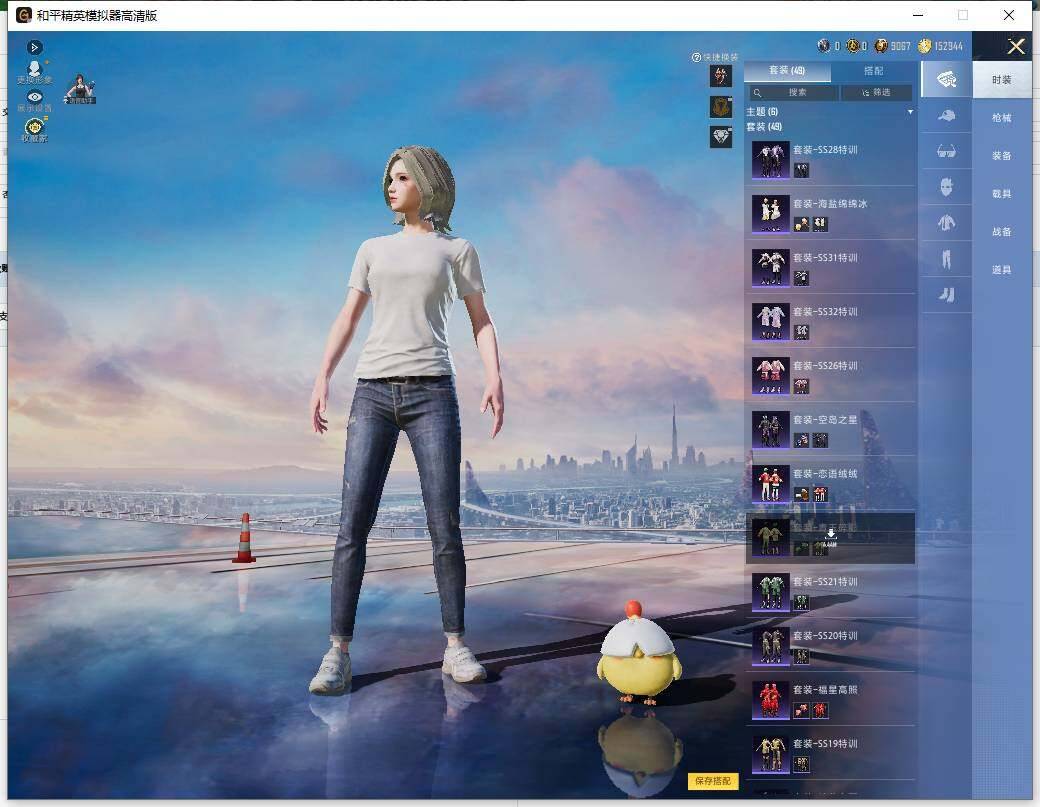The image size is (1040, 807).
Task: Select the 套装-海盐绵绵冰 outfit thumbnail
Action: click(x=770, y=214)
